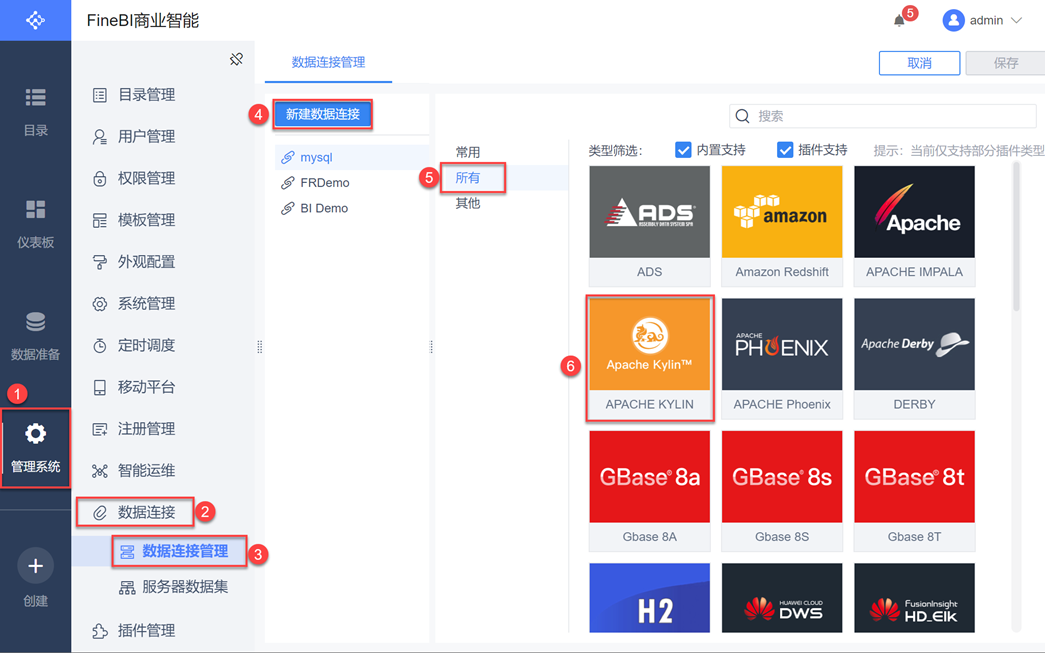Click the FineBI logo icon
Screen dimensions: 1045x653
pos(35,20)
